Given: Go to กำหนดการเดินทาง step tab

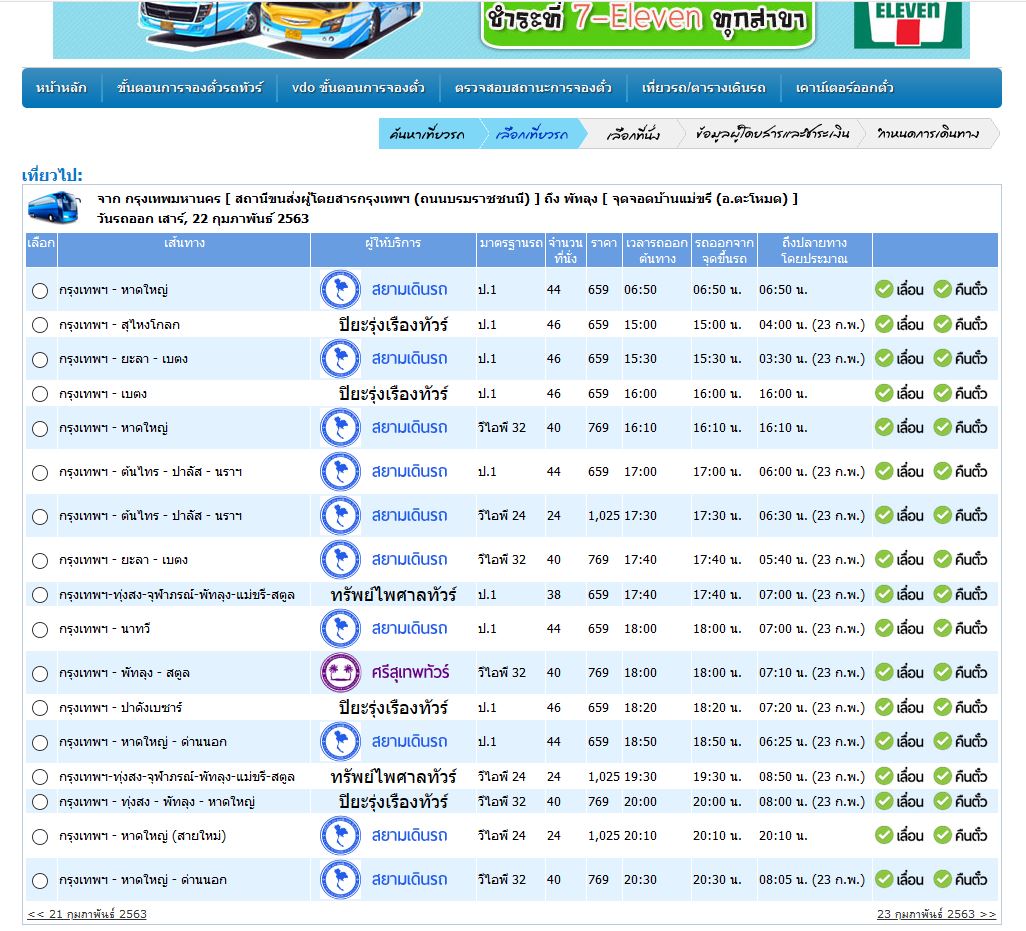Looking at the screenshot, I should tap(928, 134).
